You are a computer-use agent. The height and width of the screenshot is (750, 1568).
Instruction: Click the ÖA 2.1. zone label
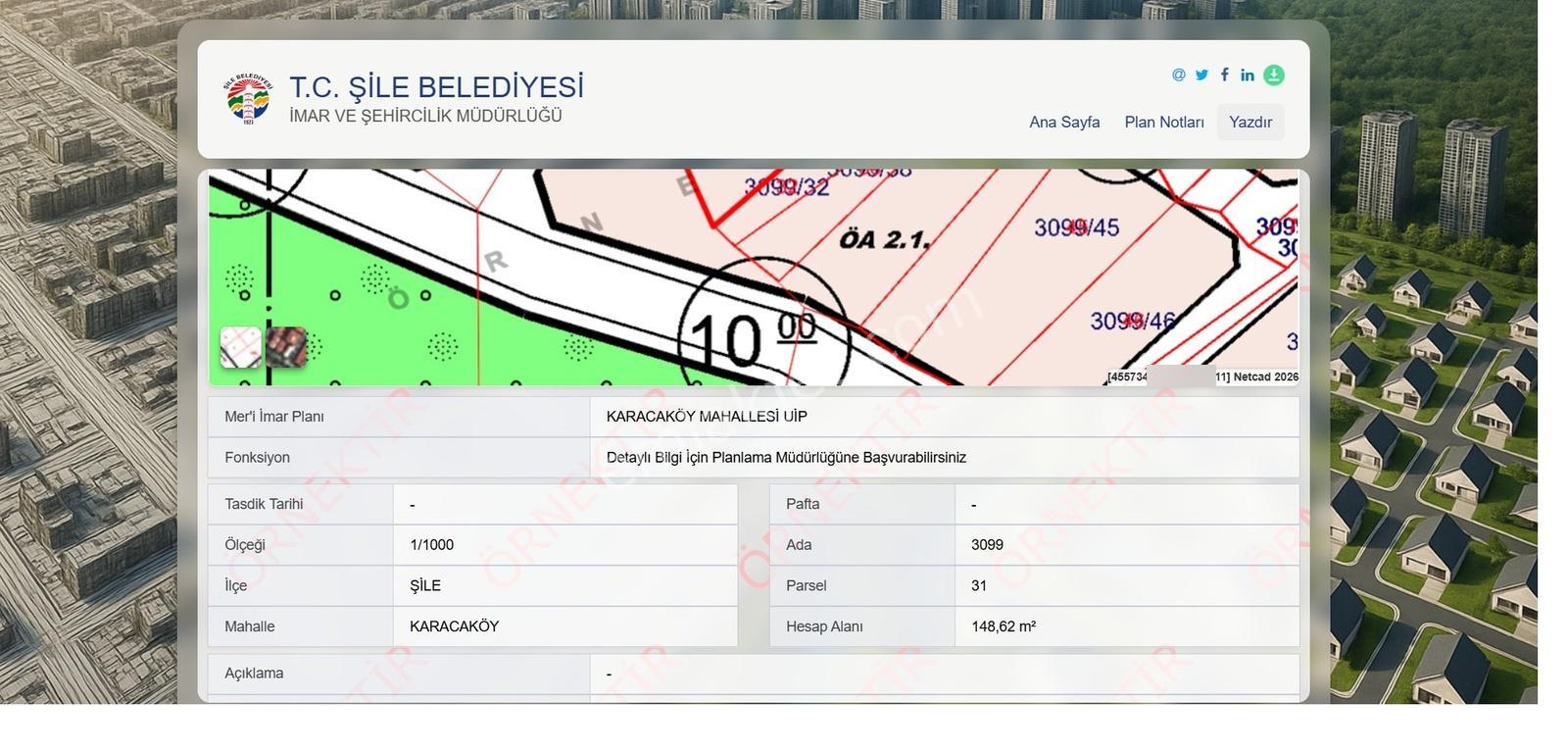885,238
